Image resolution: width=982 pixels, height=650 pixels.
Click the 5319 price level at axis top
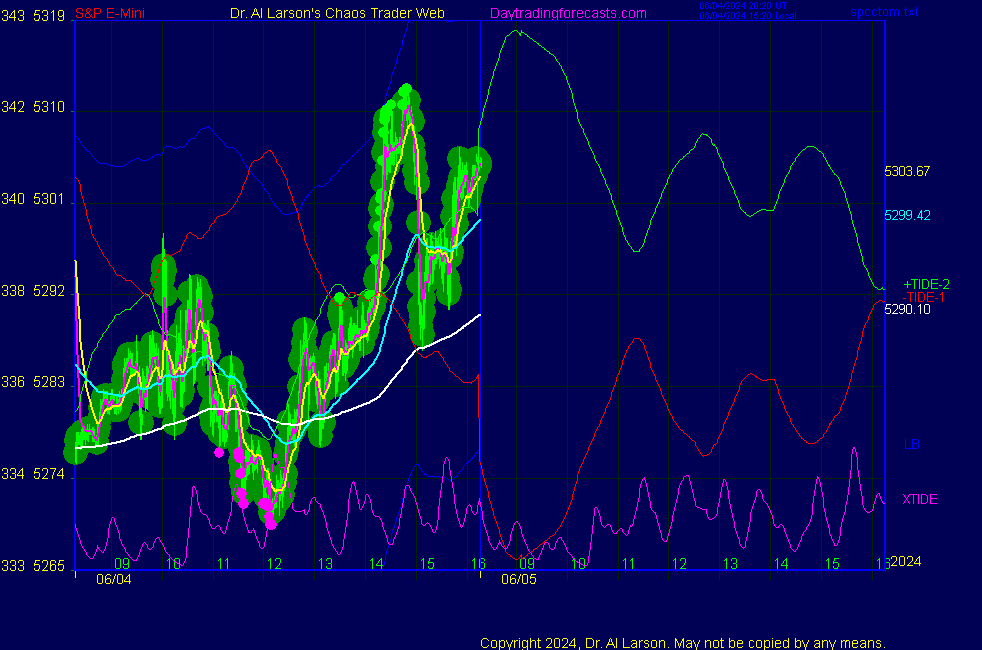[x=47, y=16]
